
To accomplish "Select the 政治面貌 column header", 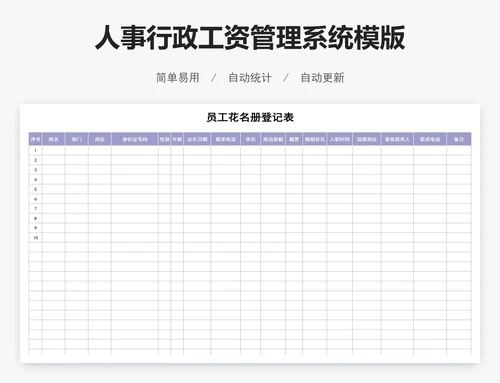I will point(273,139).
